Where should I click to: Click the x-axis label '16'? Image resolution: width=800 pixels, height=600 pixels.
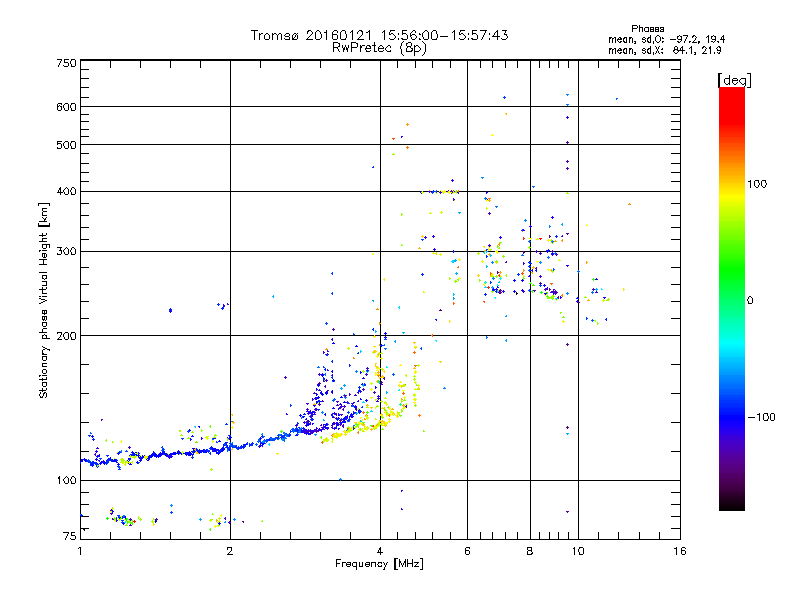pos(680,551)
